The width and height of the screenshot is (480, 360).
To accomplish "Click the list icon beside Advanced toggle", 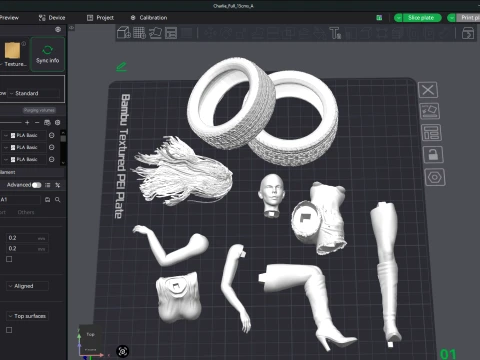I will pyautogui.click(x=48, y=185).
